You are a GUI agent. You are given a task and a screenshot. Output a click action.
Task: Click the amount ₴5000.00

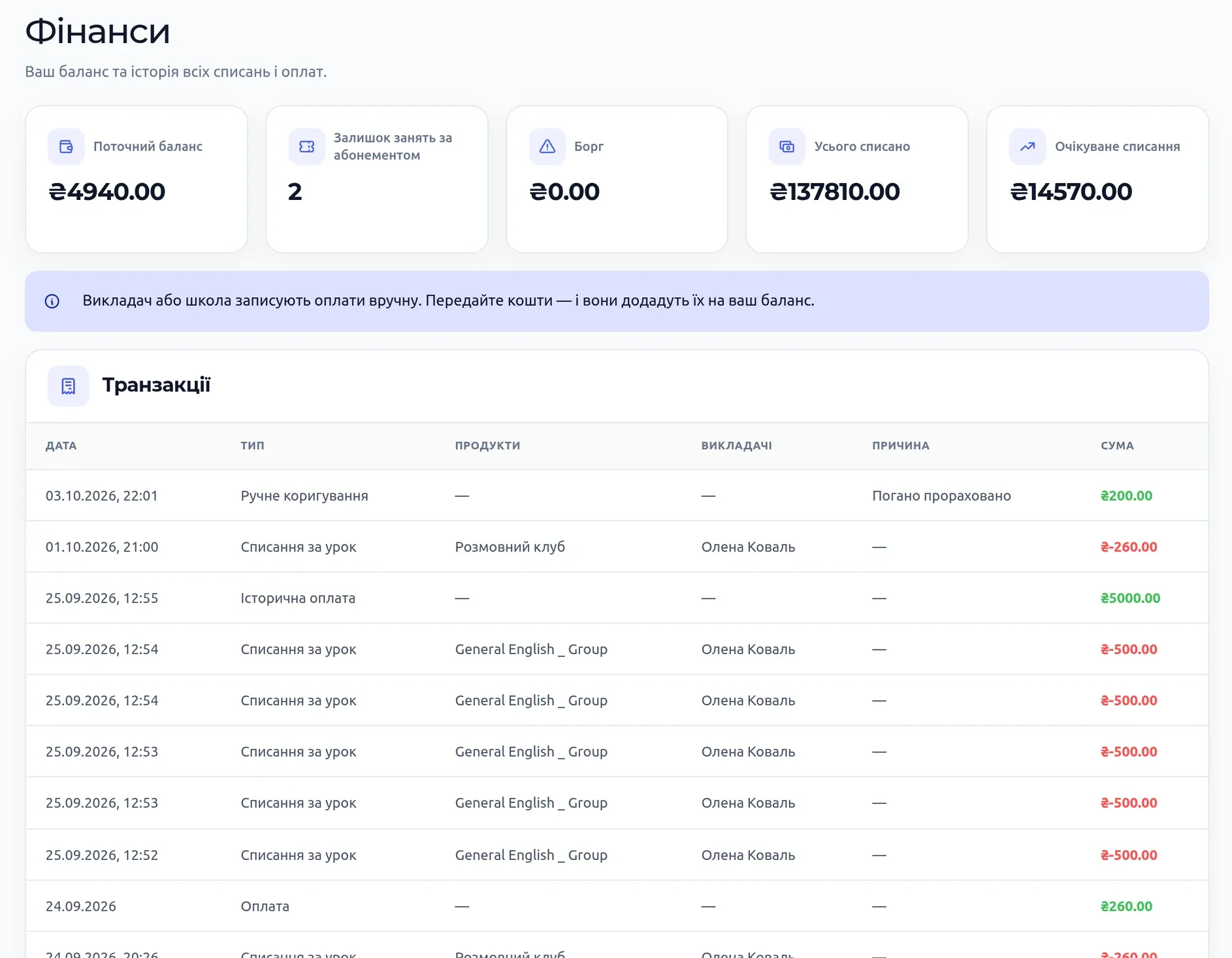(x=1131, y=598)
